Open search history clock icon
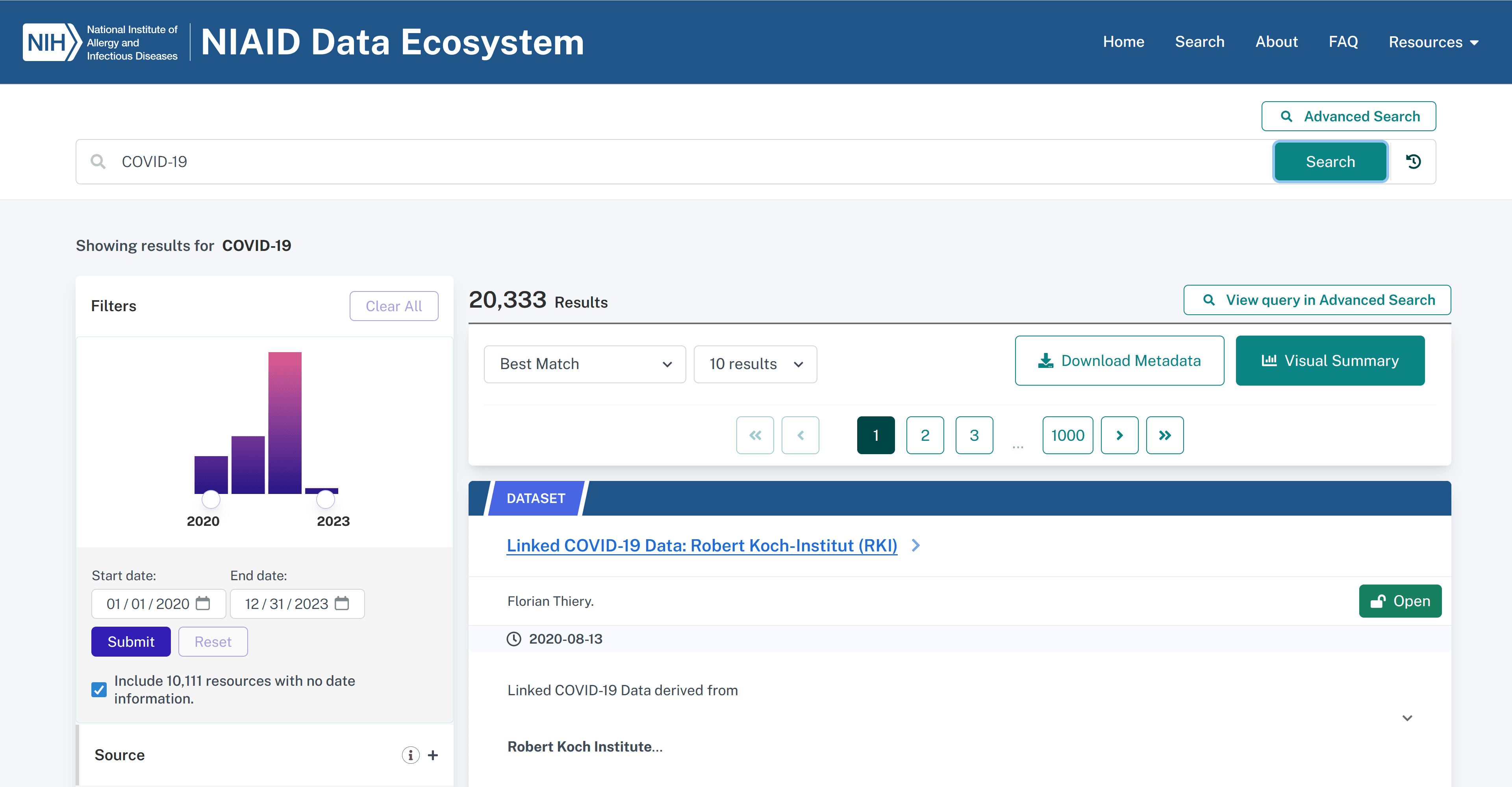The image size is (1512, 787). 1414,161
